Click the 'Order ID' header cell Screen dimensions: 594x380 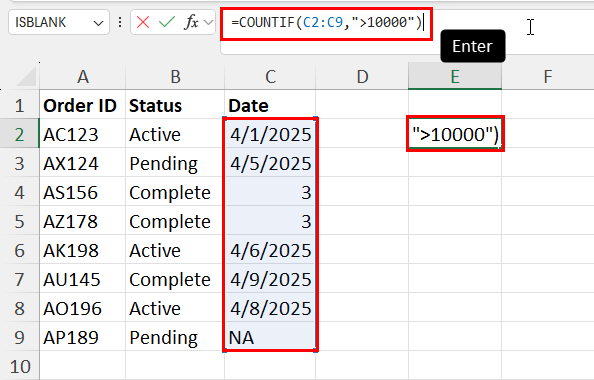click(83, 105)
